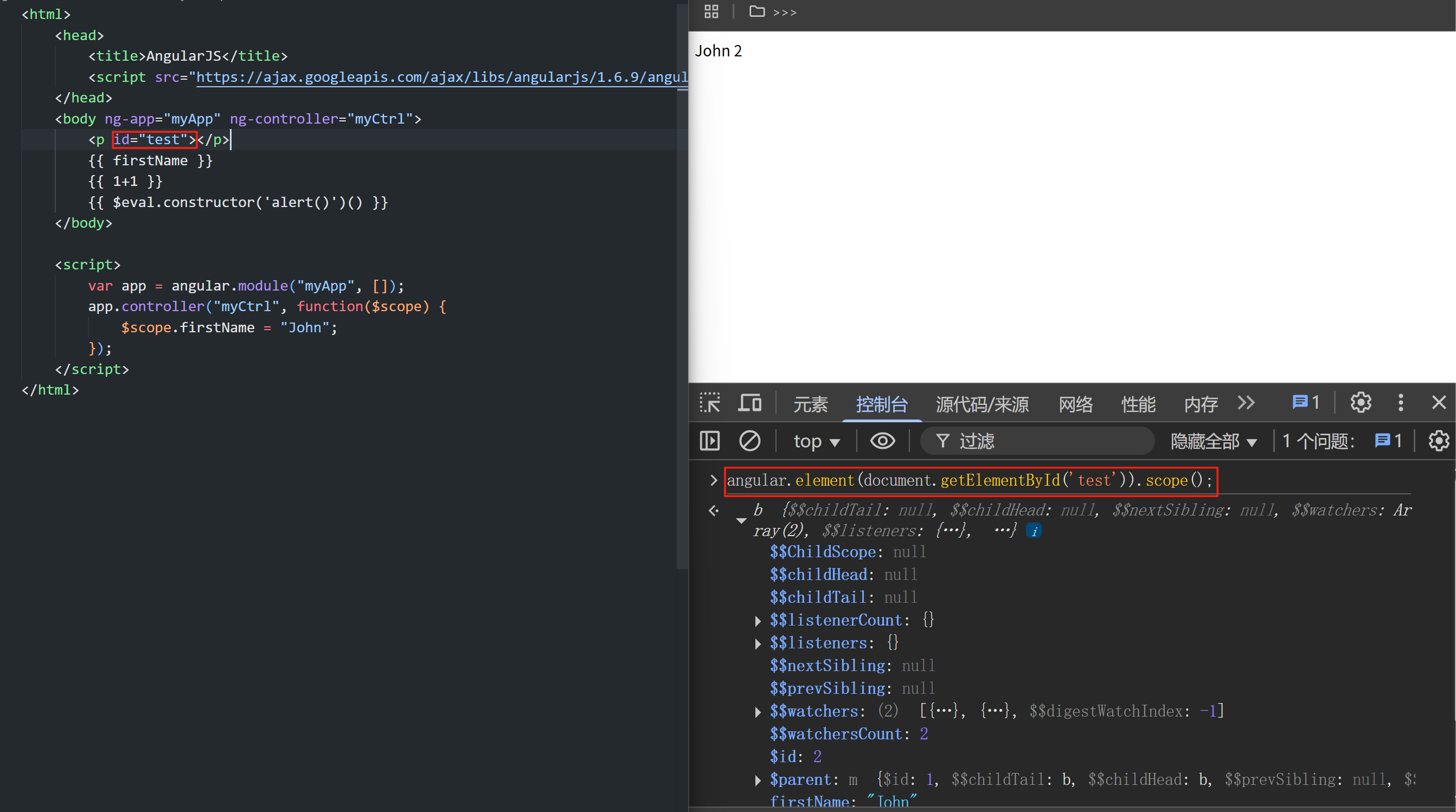Open DevTools settings gear icon
The image size is (1456, 812).
point(1361,403)
